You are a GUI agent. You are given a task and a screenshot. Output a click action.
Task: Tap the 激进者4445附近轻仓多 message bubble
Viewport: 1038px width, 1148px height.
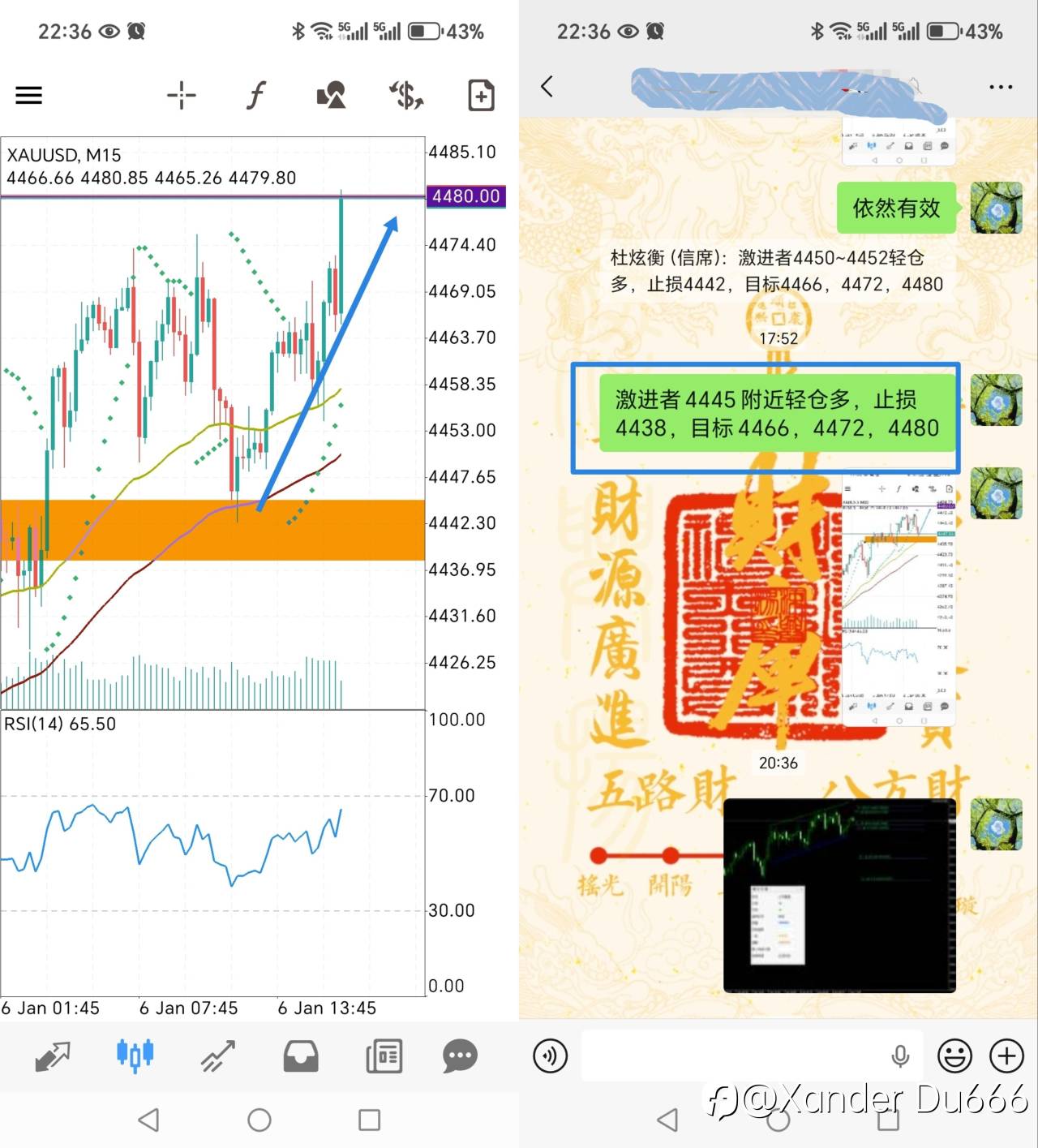(777, 414)
